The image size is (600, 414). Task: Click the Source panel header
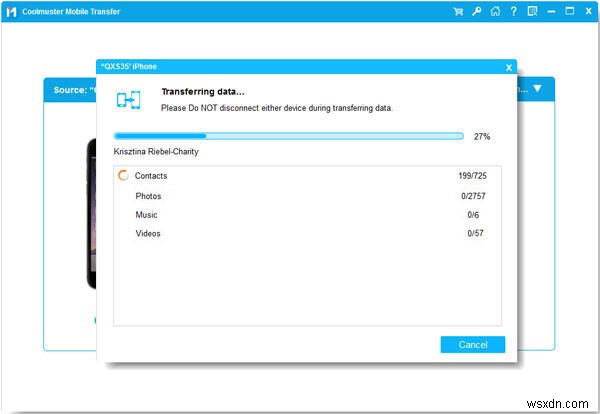click(x=70, y=90)
